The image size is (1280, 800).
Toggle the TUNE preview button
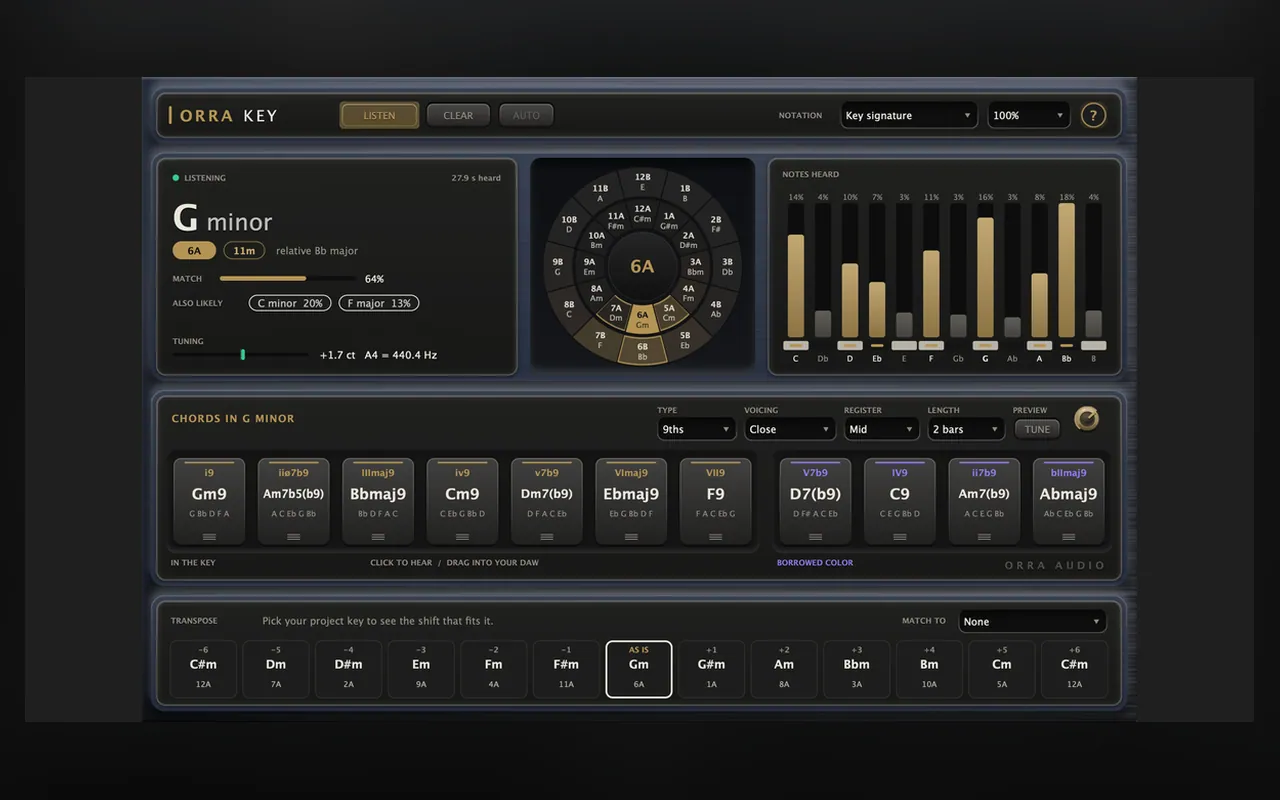[1037, 429]
